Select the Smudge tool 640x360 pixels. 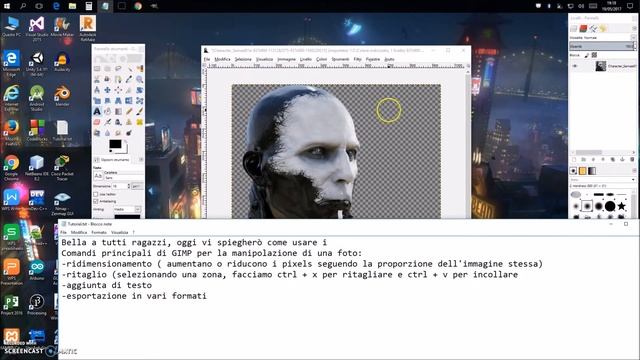tap(118, 133)
